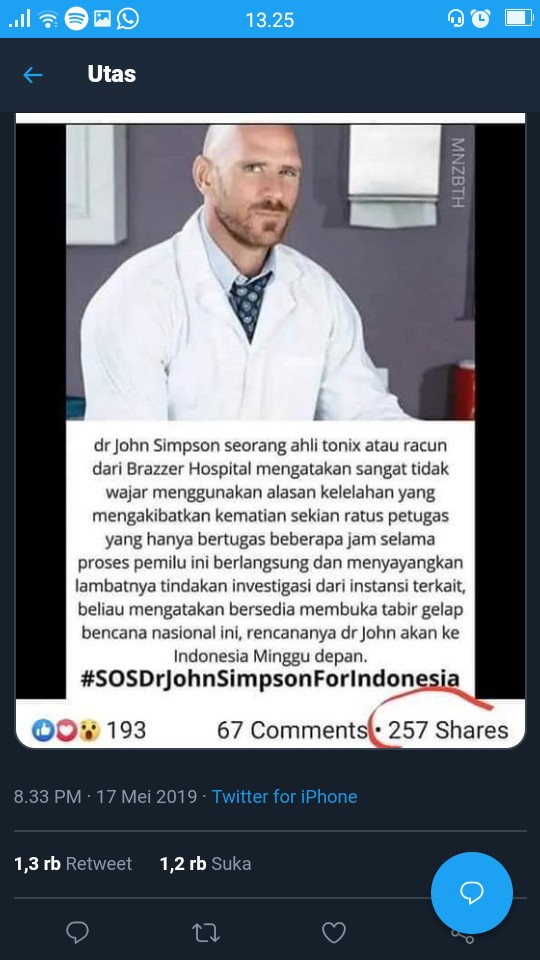View the 1,2 rb Suka list

205,864
